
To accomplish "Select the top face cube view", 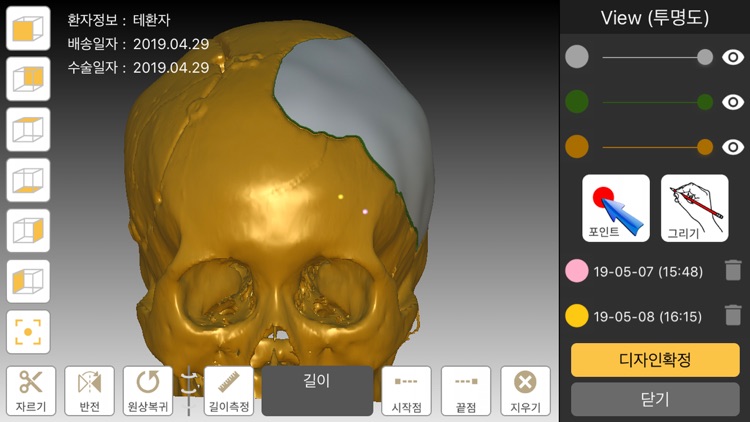I will [28, 130].
